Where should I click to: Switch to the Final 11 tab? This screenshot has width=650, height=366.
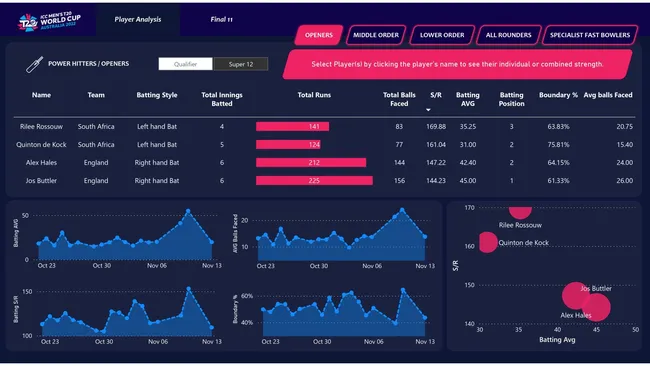(x=221, y=19)
